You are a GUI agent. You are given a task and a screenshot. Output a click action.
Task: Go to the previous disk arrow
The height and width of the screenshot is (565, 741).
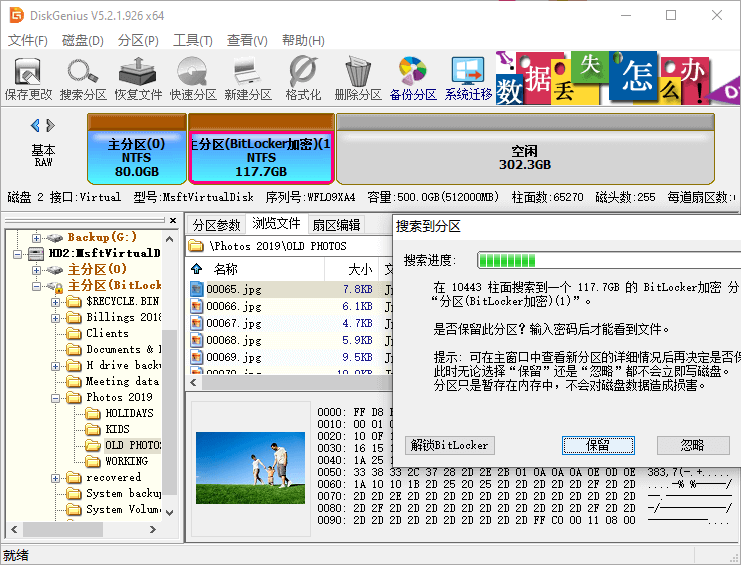coord(35,126)
